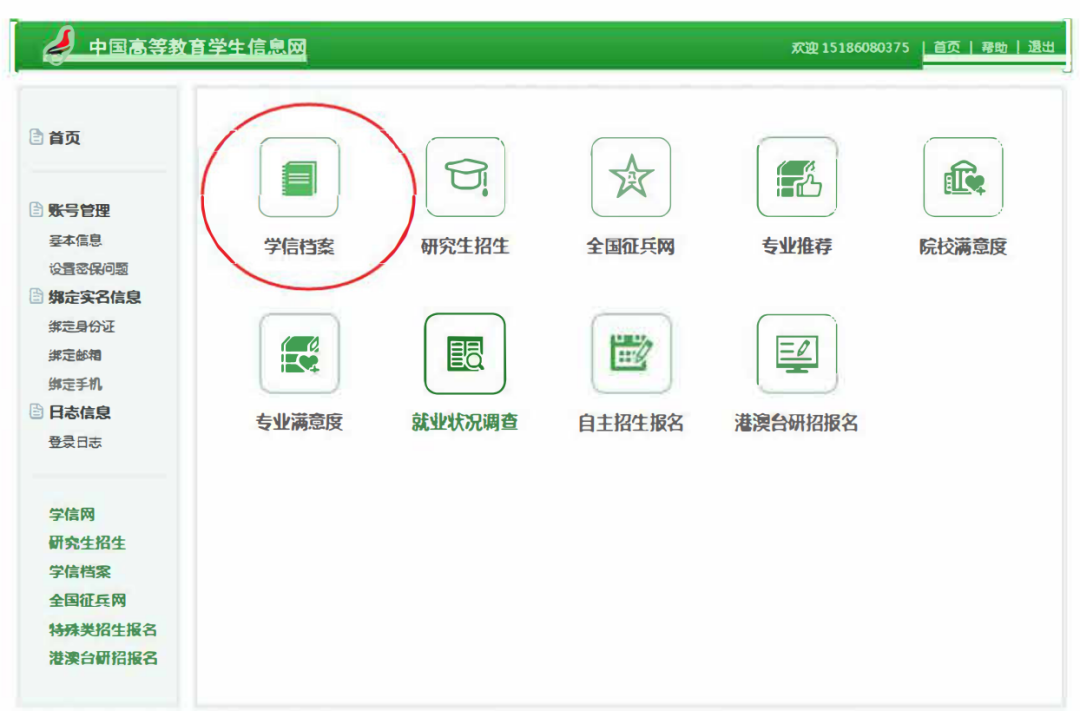
Task: Open the 自主招生报名 calendar icon
Action: click(631, 353)
